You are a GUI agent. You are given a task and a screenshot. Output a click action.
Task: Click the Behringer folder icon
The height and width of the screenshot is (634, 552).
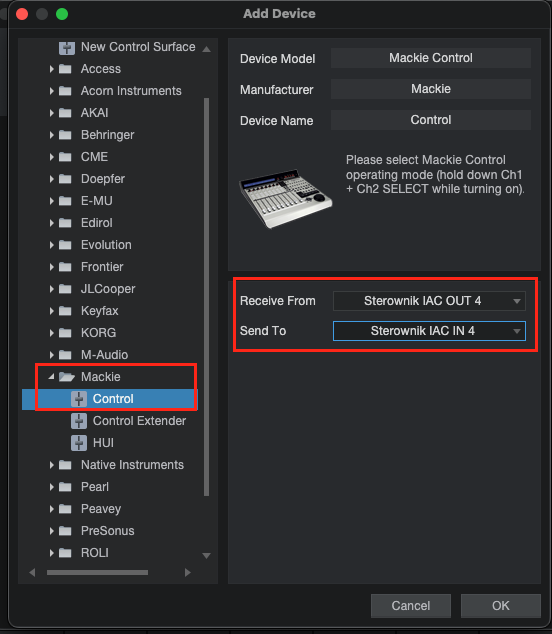point(65,135)
